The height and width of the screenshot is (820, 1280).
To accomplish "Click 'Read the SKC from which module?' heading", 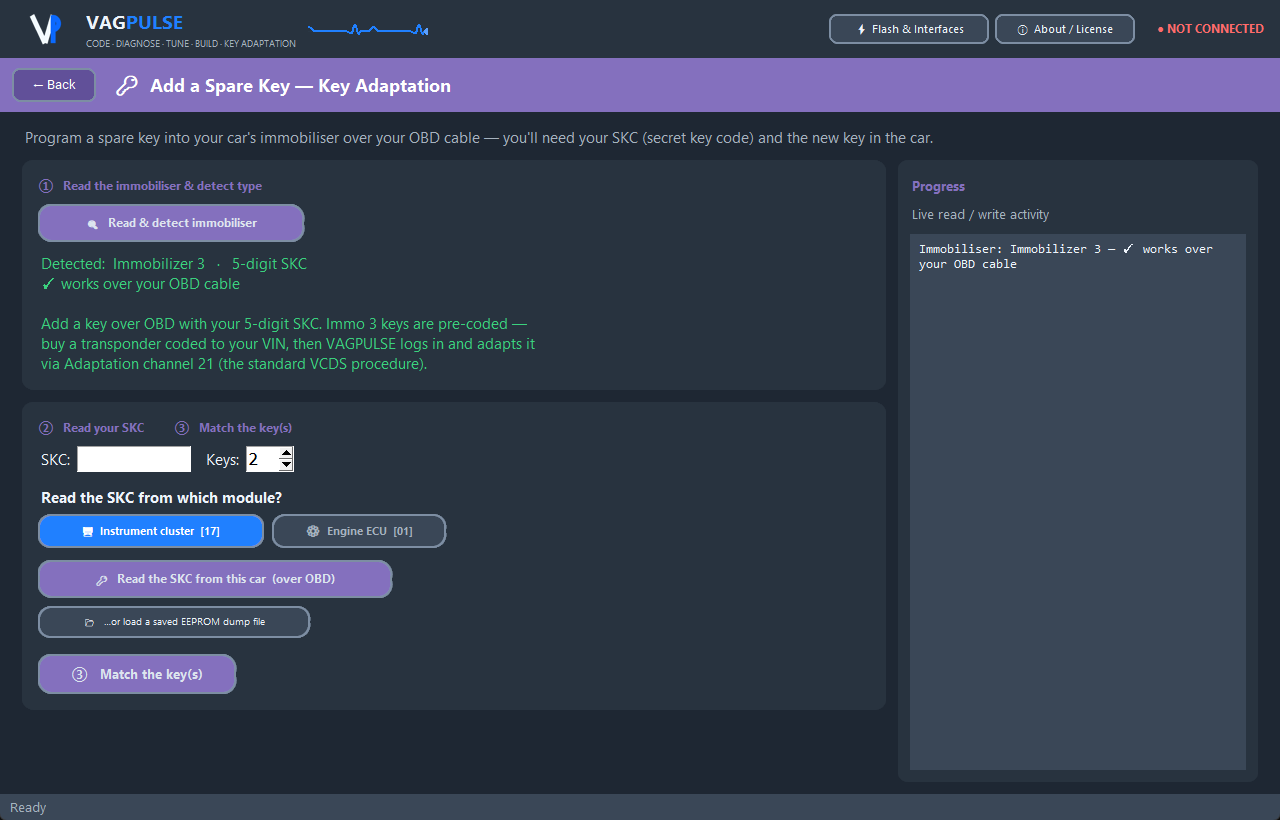I will coord(161,498).
